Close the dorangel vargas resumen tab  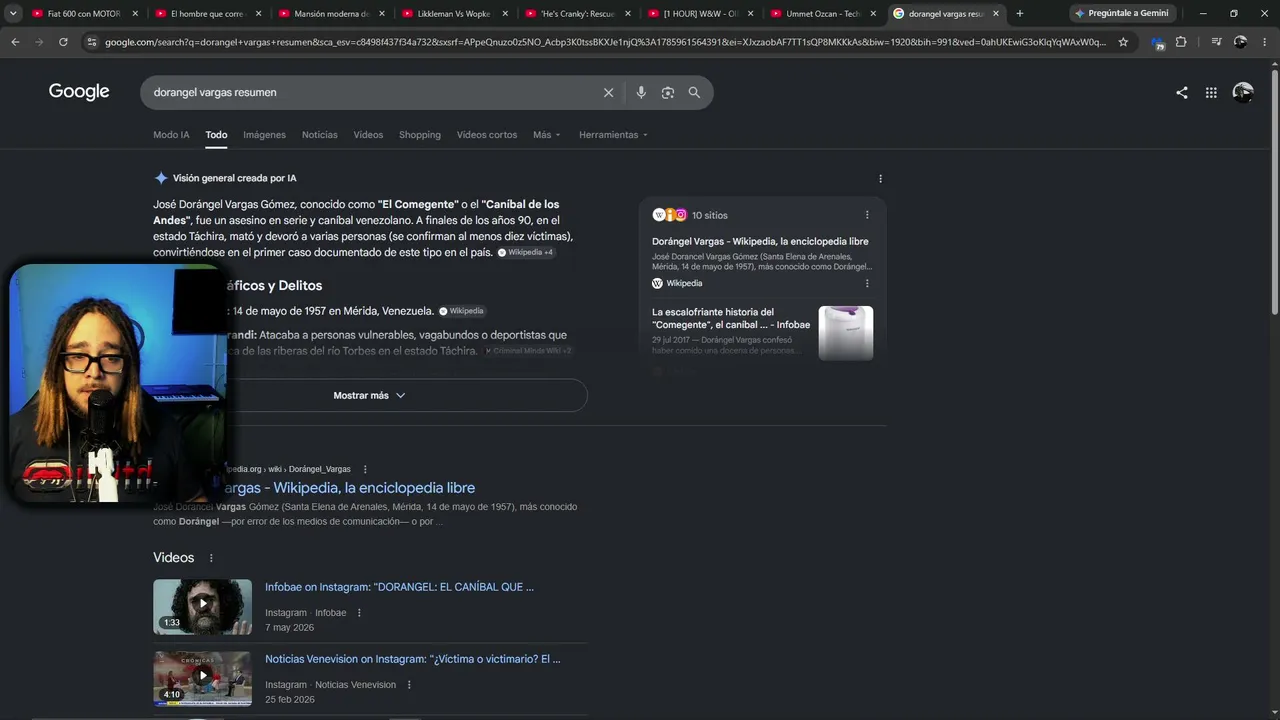click(x=996, y=14)
